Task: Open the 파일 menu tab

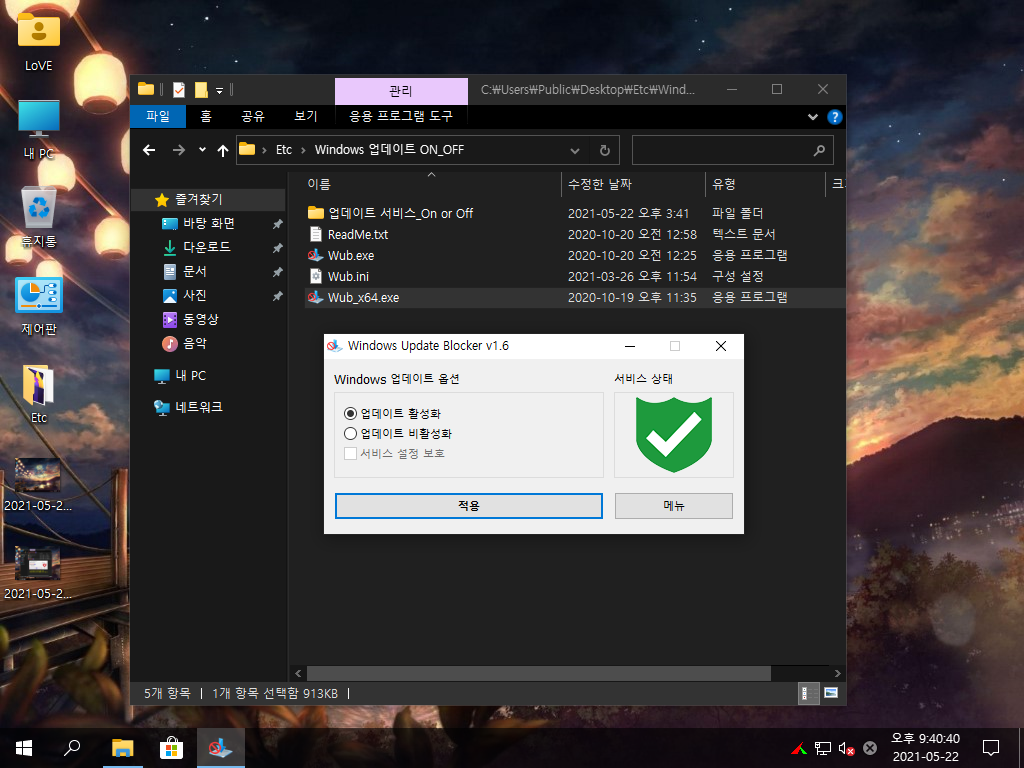Action: [x=158, y=116]
